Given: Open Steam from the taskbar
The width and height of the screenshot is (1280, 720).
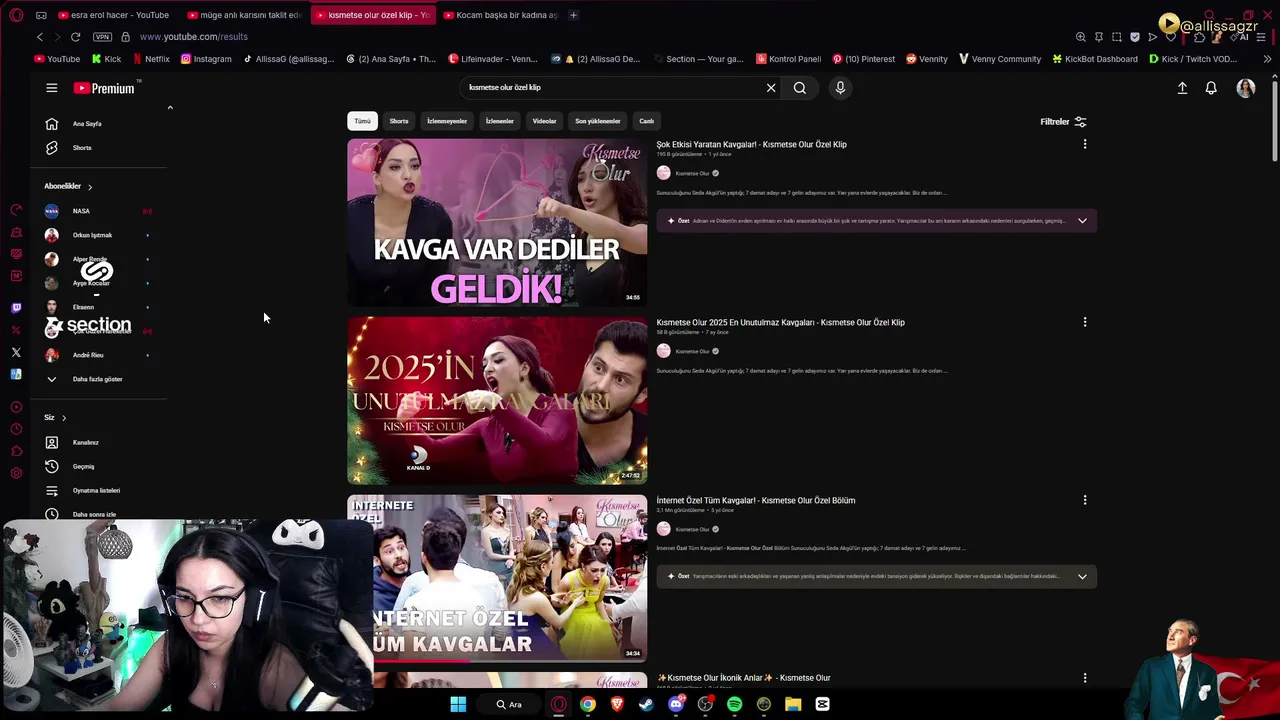Looking at the screenshot, I should (x=646, y=705).
